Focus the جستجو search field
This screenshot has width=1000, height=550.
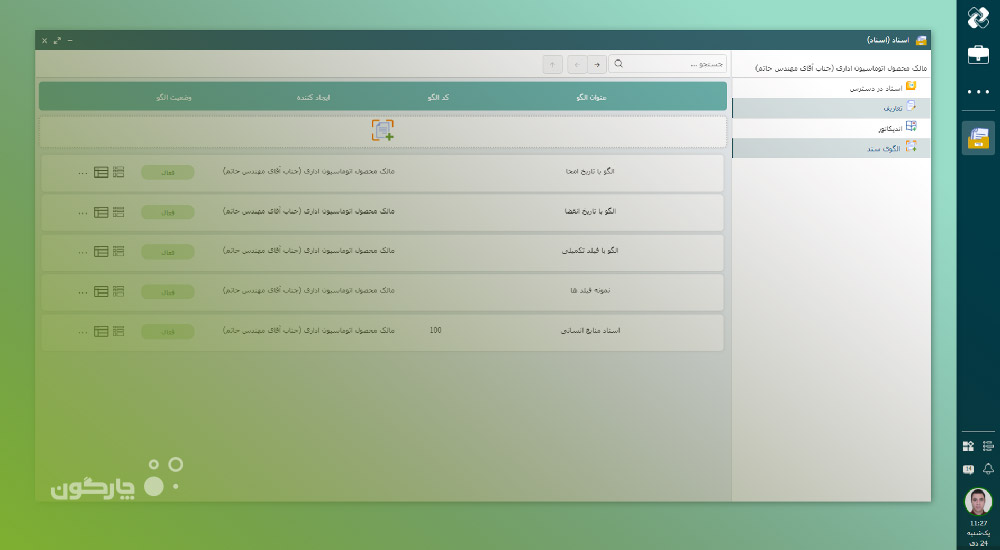point(668,64)
